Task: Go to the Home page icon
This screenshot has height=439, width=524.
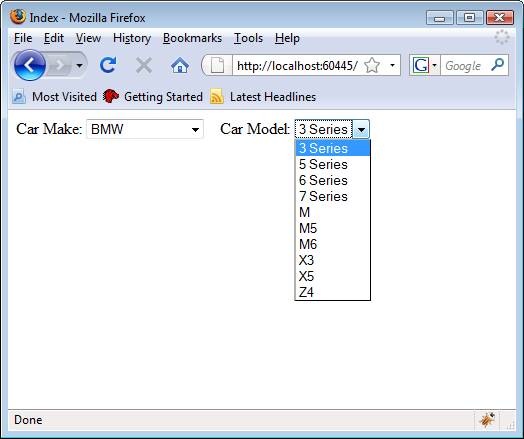Action: (180, 65)
